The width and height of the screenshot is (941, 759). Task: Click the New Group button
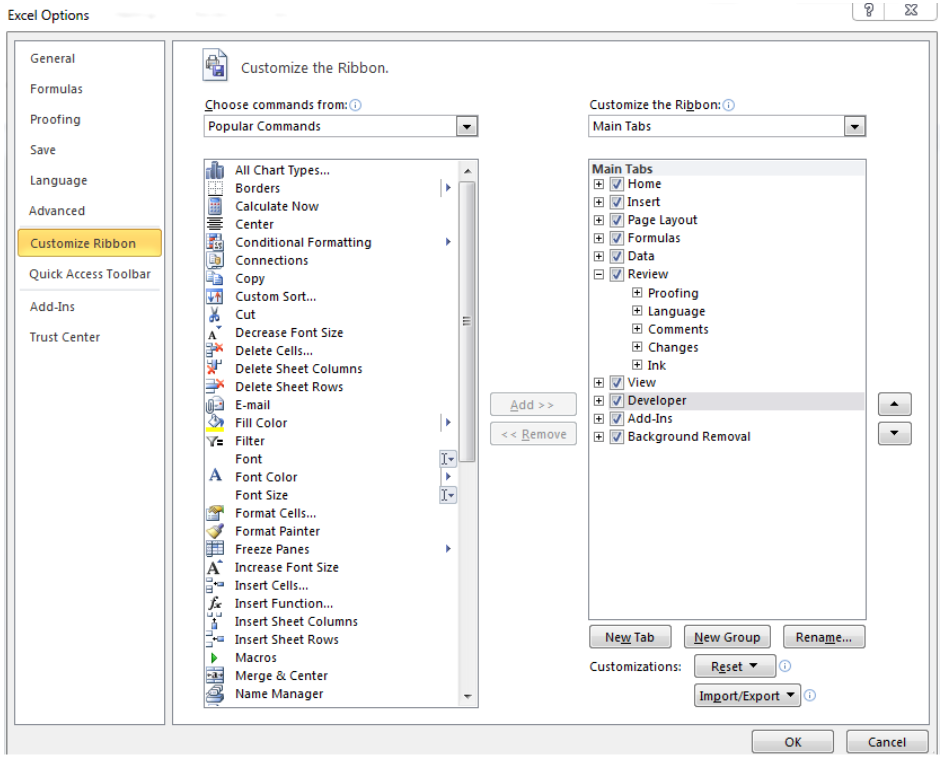(727, 637)
